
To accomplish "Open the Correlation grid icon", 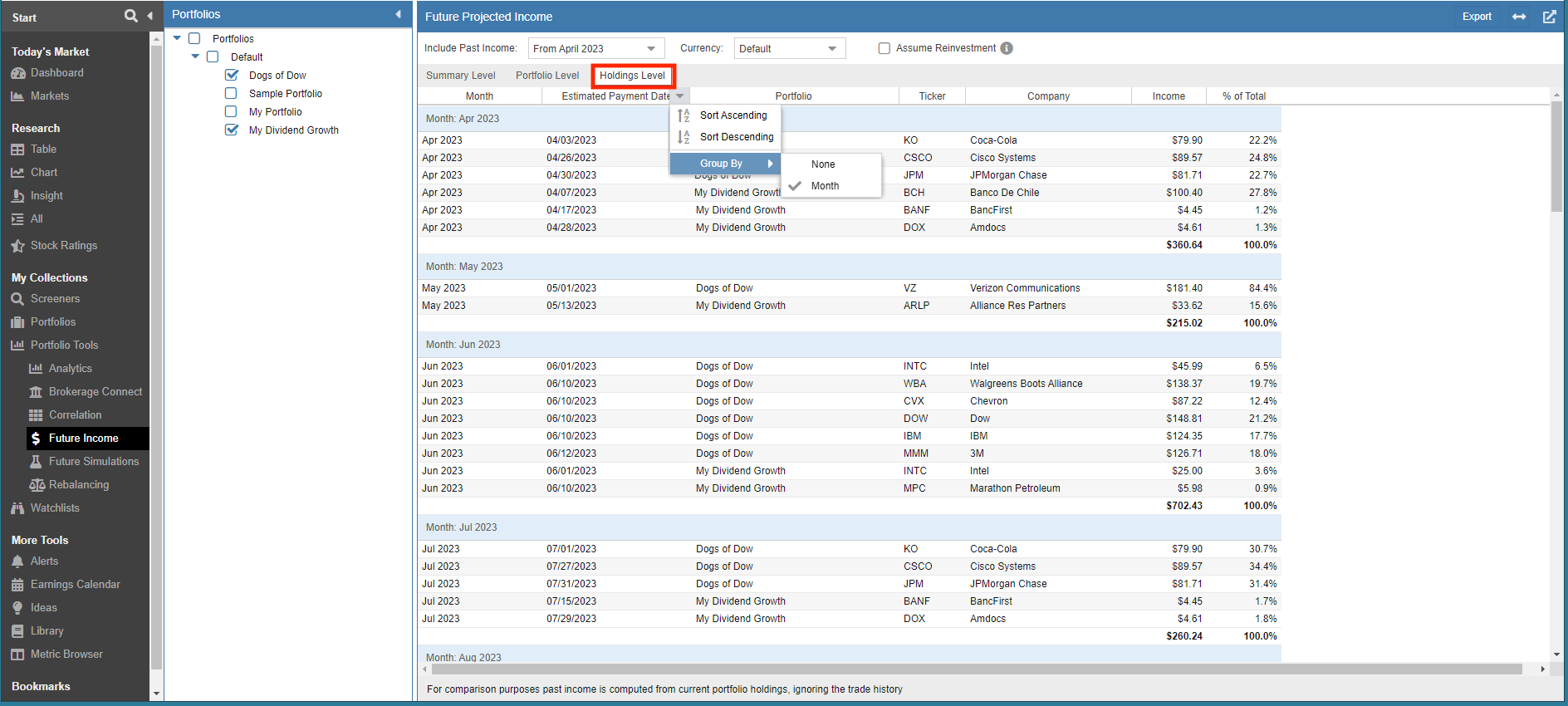I will (x=36, y=415).
